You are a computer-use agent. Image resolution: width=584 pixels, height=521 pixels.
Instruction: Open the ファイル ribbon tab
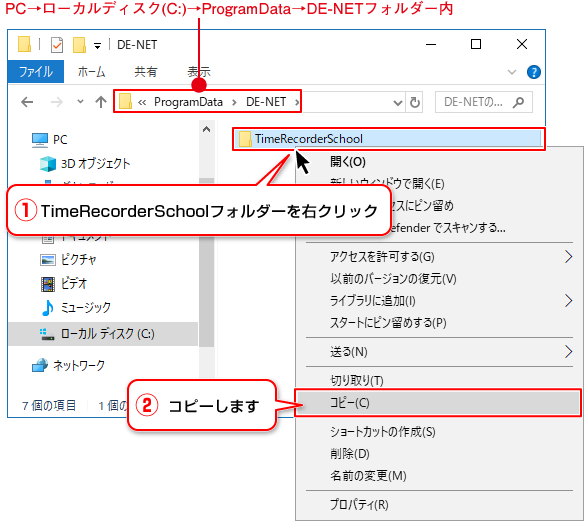click(36, 72)
